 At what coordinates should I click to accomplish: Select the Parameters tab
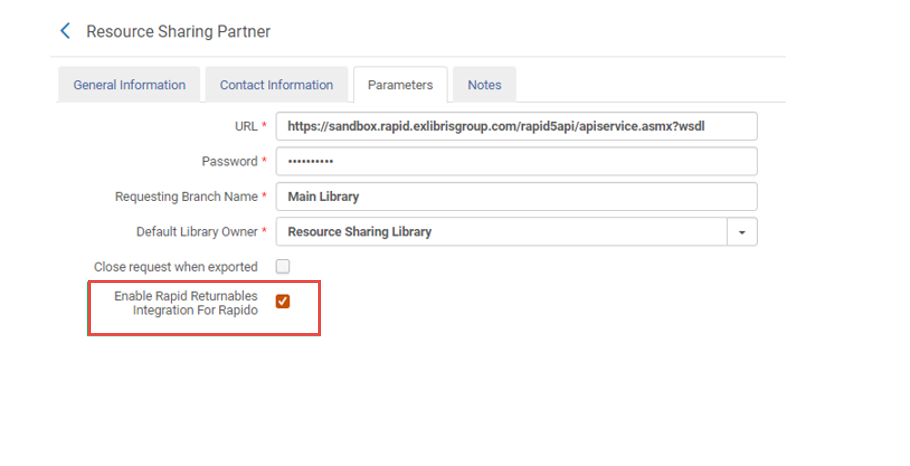[x=400, y=85]
